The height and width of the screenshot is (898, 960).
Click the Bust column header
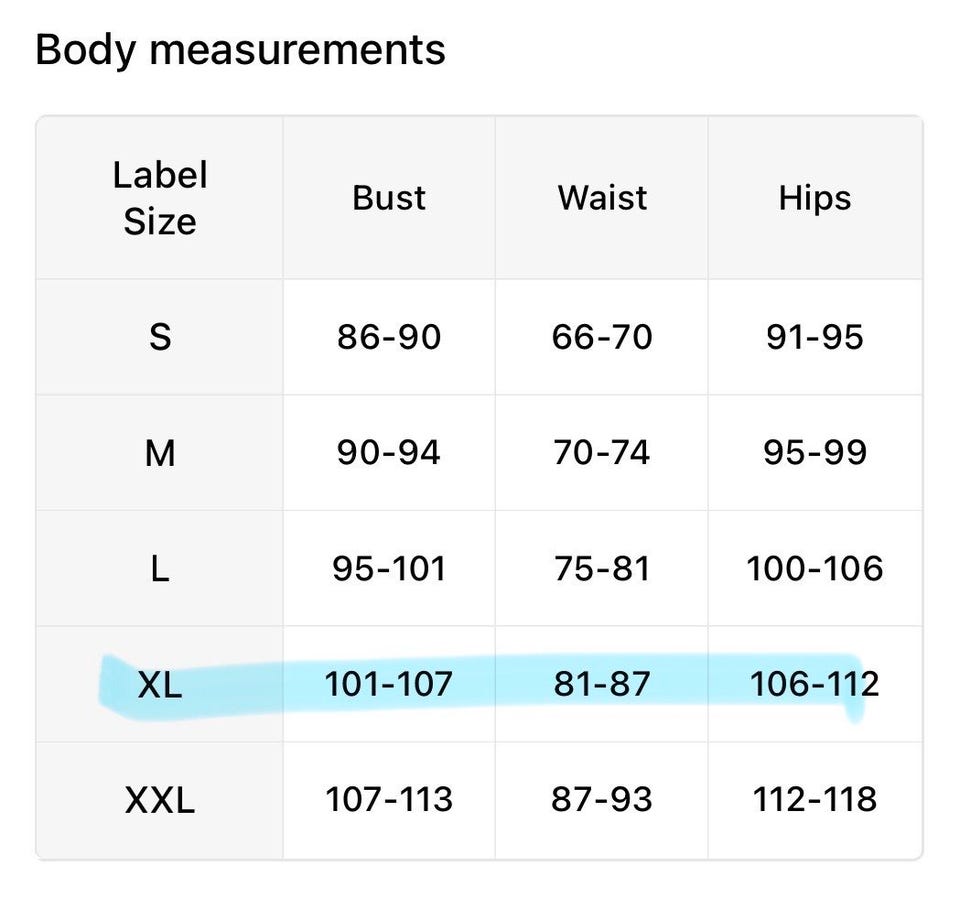[x=389, y=198]
